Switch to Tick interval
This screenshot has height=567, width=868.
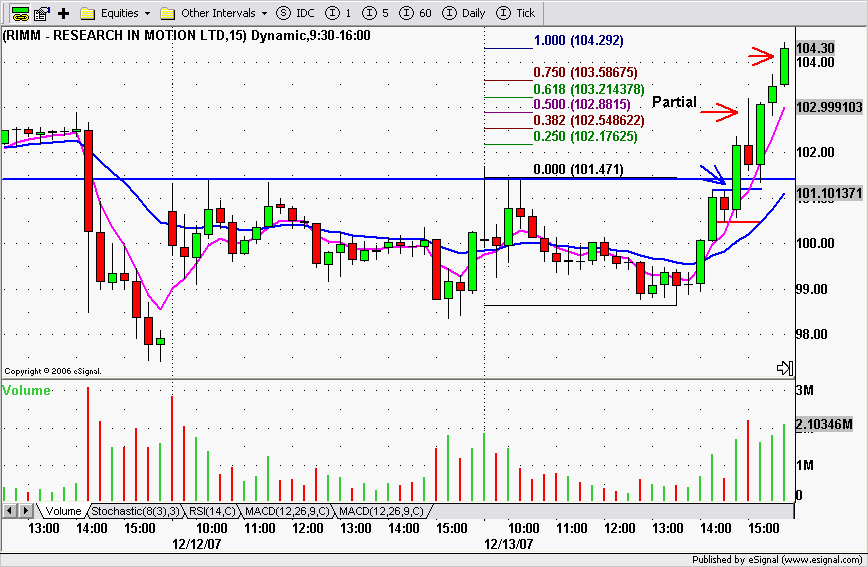pyautogui.click(x=516, y=13)
